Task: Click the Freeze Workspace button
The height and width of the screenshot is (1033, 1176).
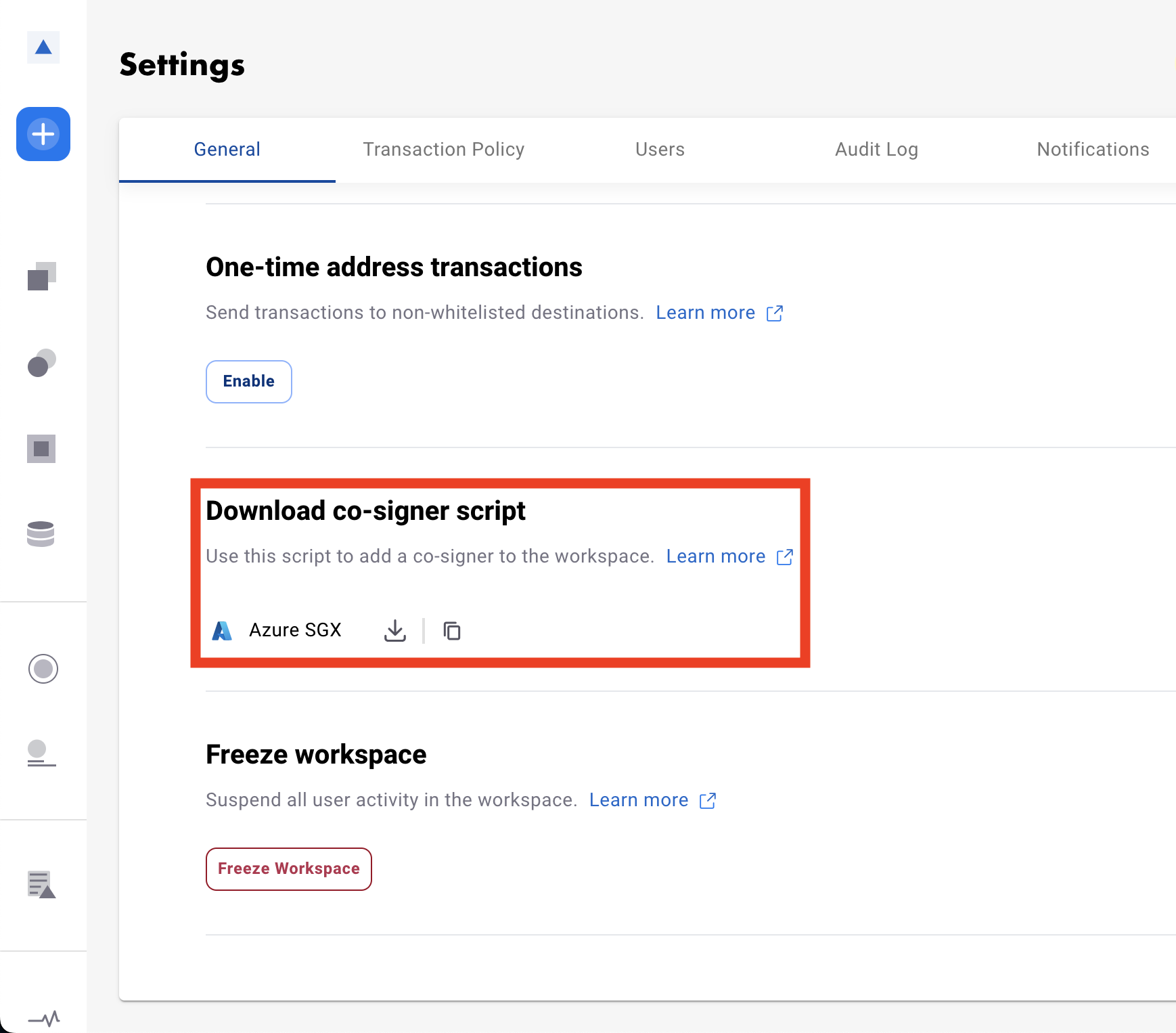Action: 289,869
